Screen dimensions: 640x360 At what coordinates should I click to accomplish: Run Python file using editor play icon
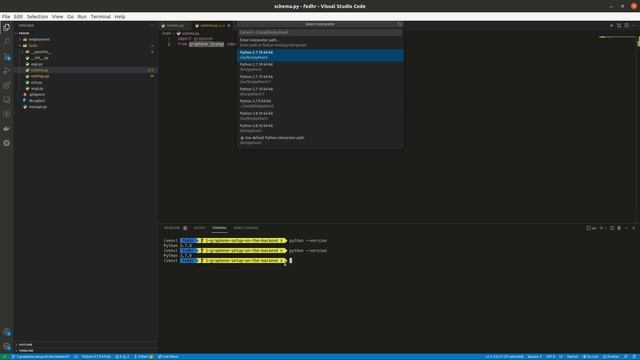(x=611, y=25)
